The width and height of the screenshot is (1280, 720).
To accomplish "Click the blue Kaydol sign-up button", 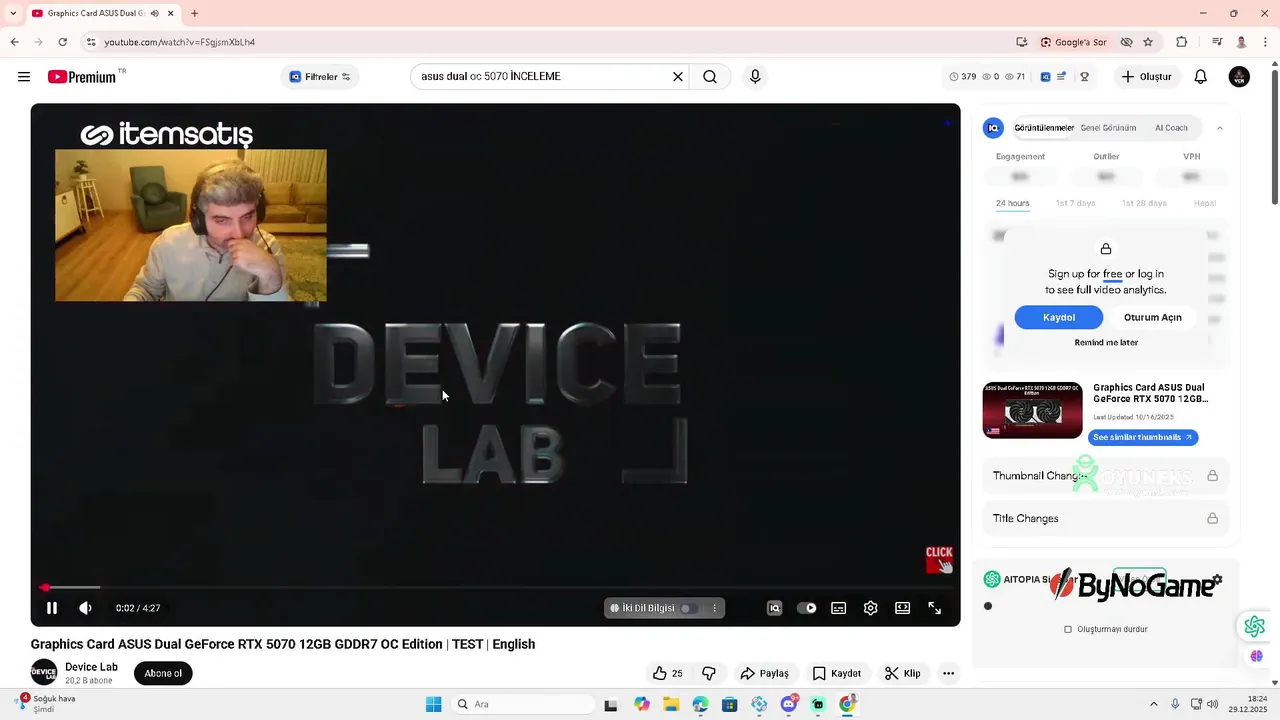I will click(1059, 317).
